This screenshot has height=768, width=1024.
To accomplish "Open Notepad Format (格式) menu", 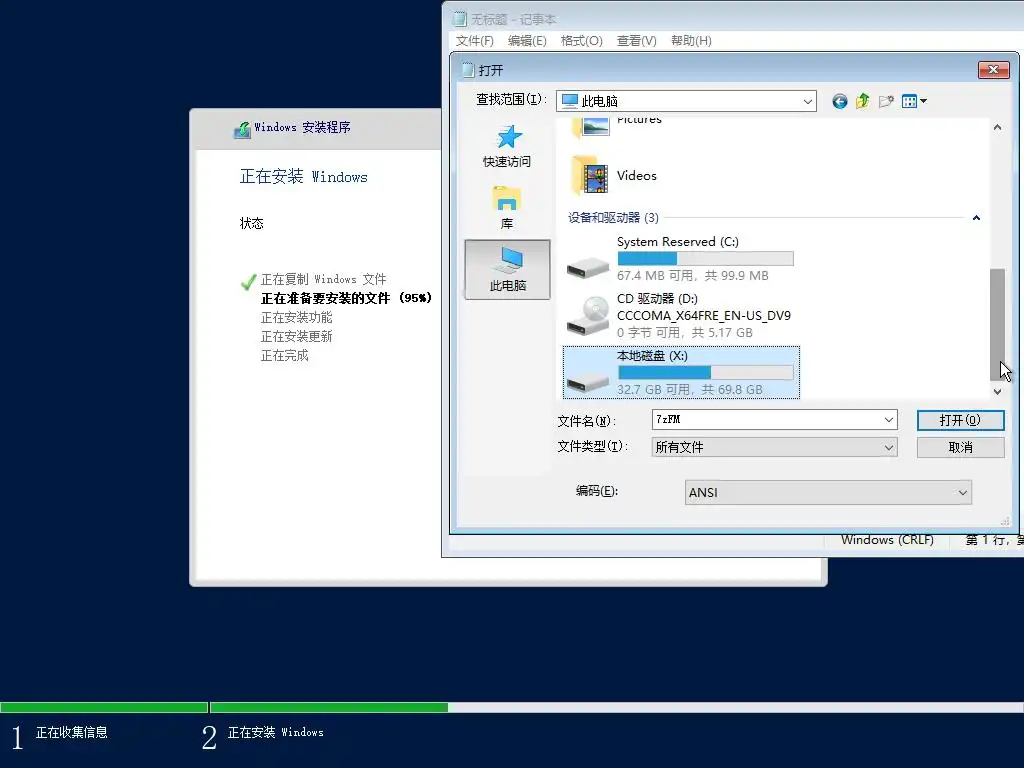I will (581, 40).
